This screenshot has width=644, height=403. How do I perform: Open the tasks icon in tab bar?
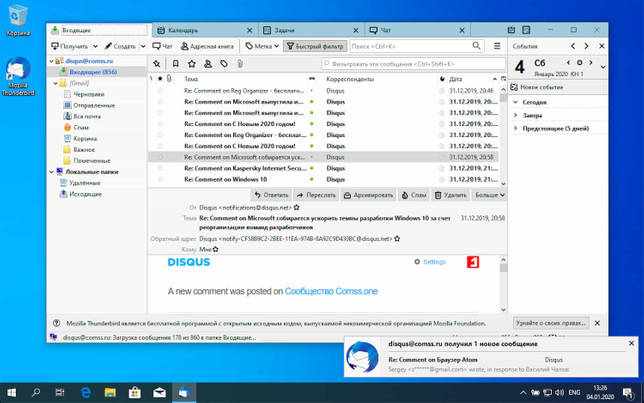pyautogui.click(x=526, y=30)
